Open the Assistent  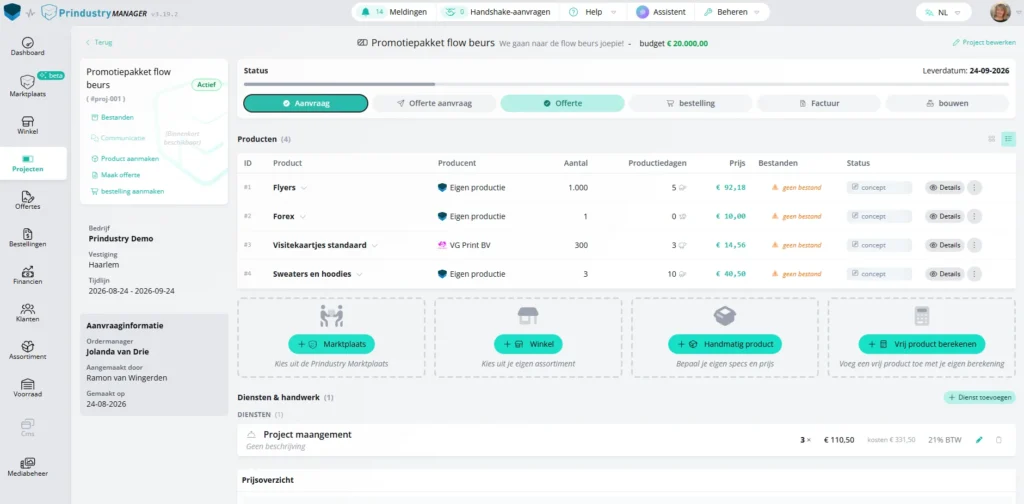coord(661,12)
